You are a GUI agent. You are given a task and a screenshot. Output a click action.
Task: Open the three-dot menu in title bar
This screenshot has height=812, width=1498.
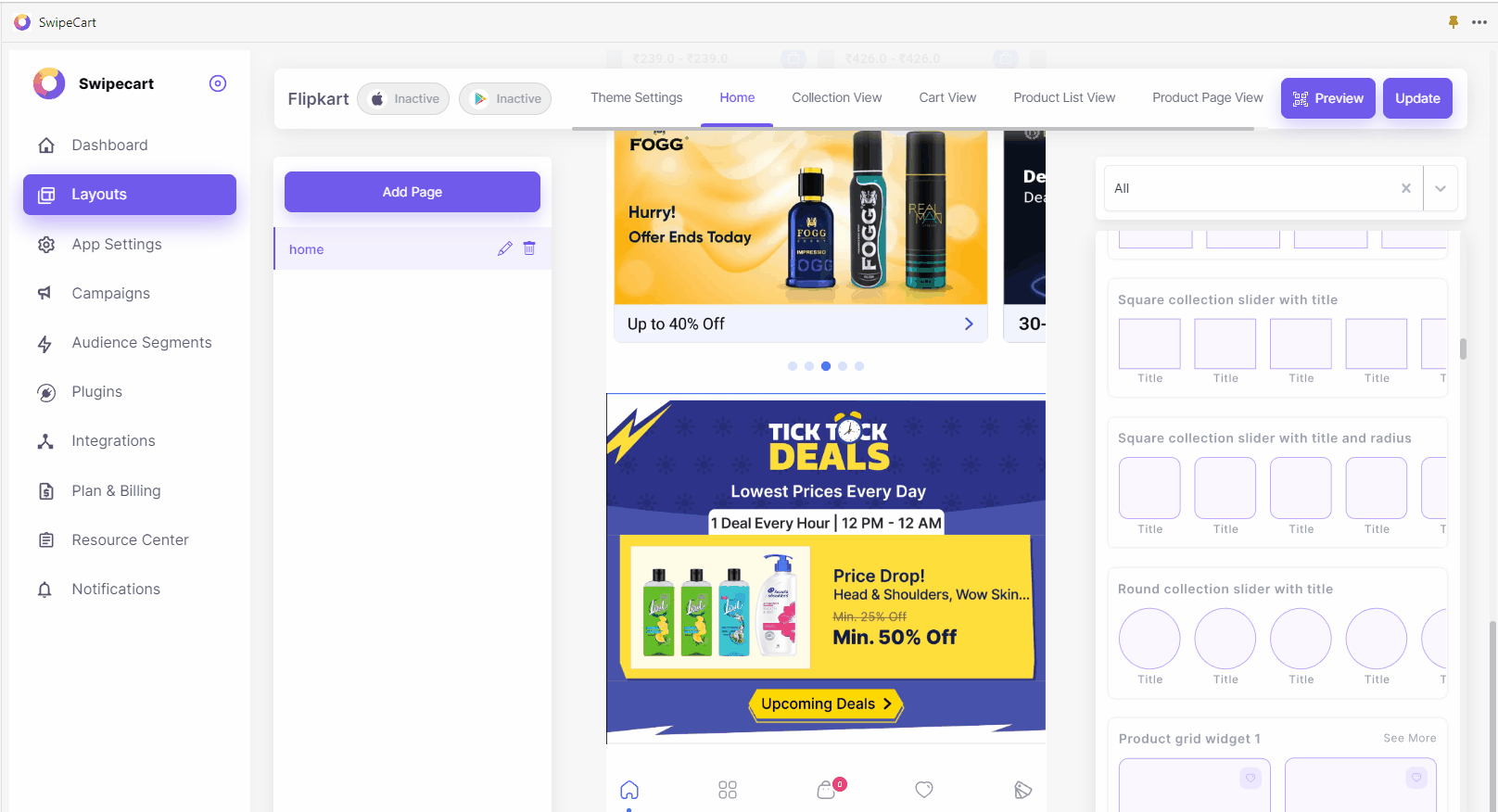[1479, 22]
